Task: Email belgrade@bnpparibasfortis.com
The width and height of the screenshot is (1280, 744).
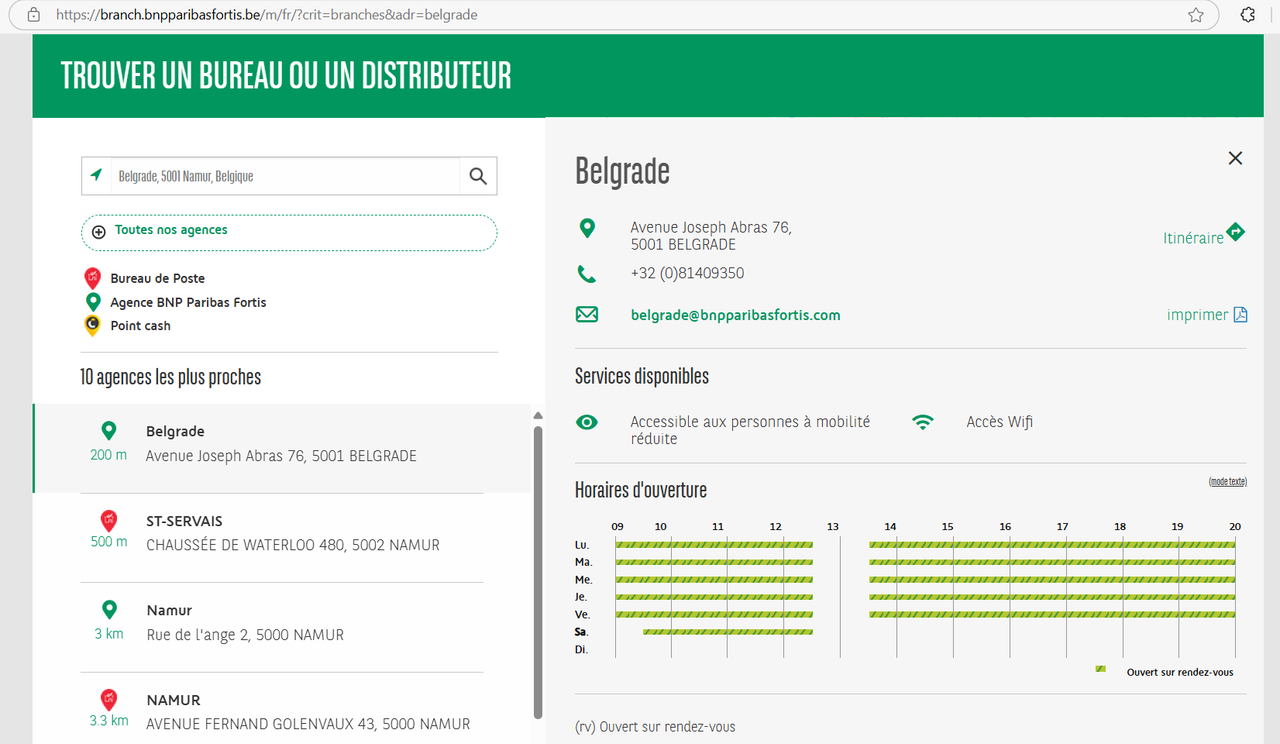Action: [x=735, y=315]
